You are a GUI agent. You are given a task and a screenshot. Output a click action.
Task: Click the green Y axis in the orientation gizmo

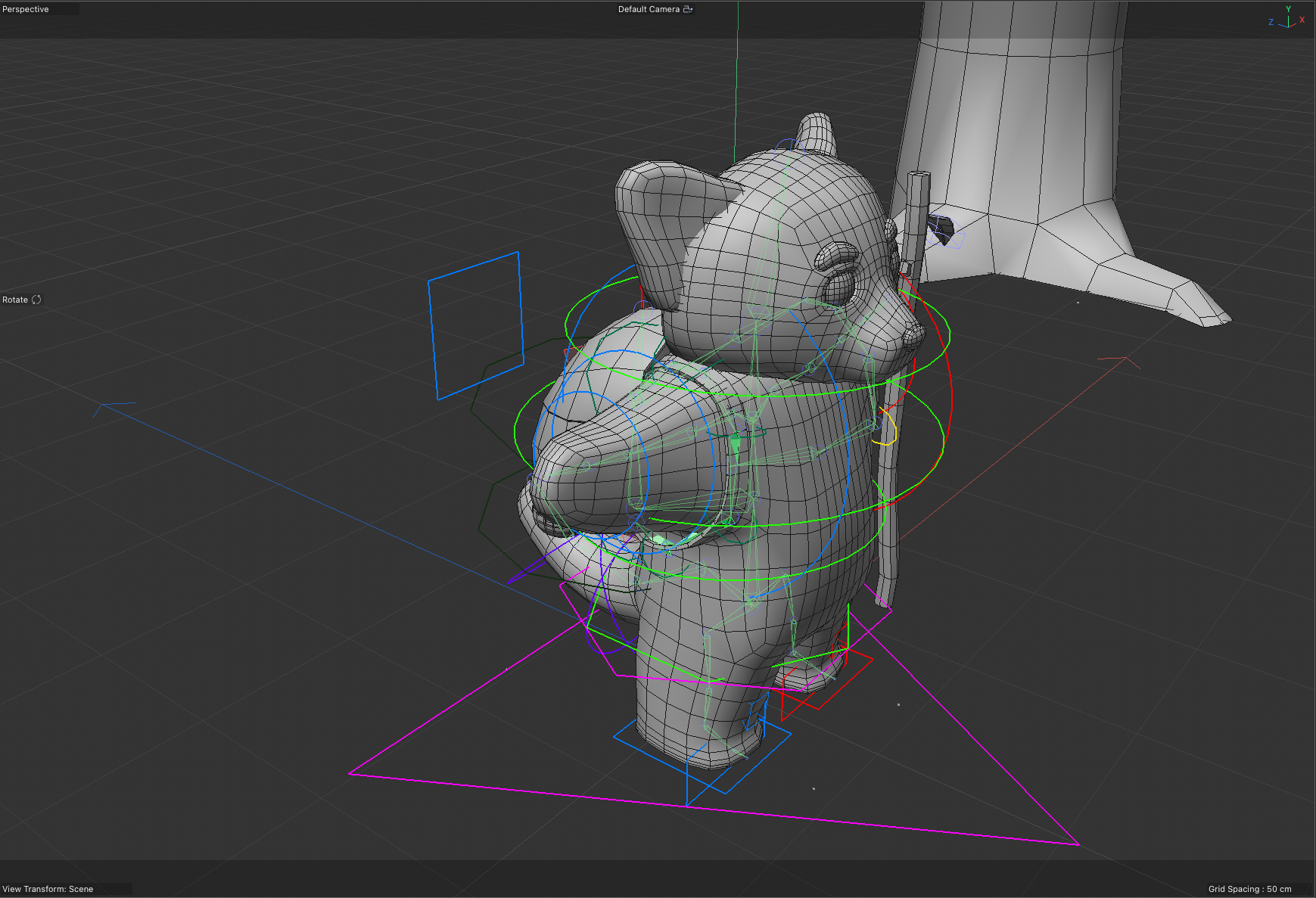[x=1288, y=10]
